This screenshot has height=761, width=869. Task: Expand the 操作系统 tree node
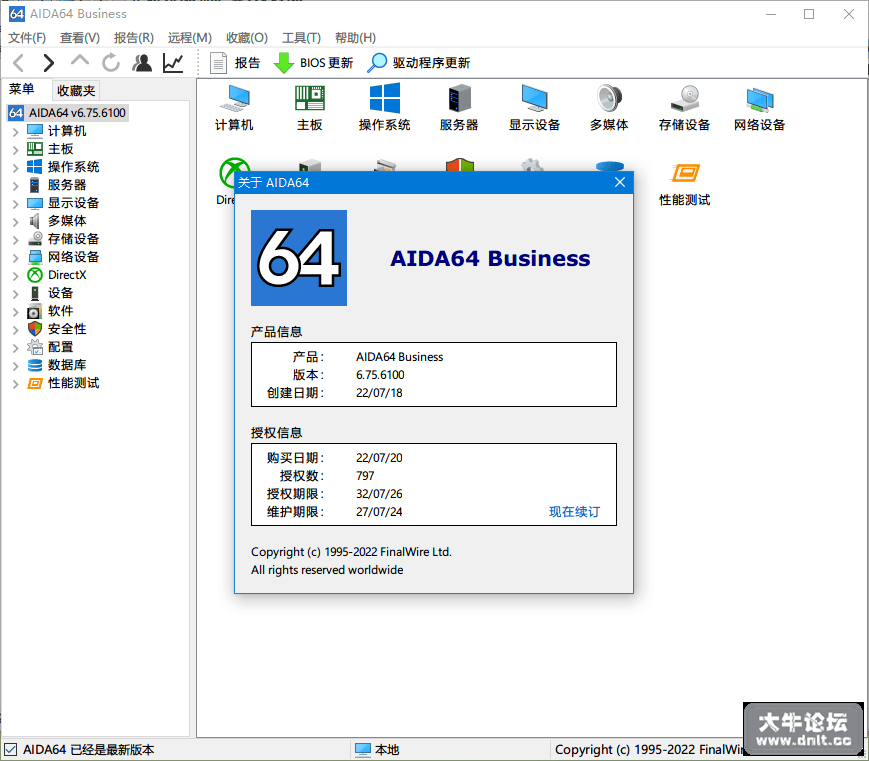(16, 167)
